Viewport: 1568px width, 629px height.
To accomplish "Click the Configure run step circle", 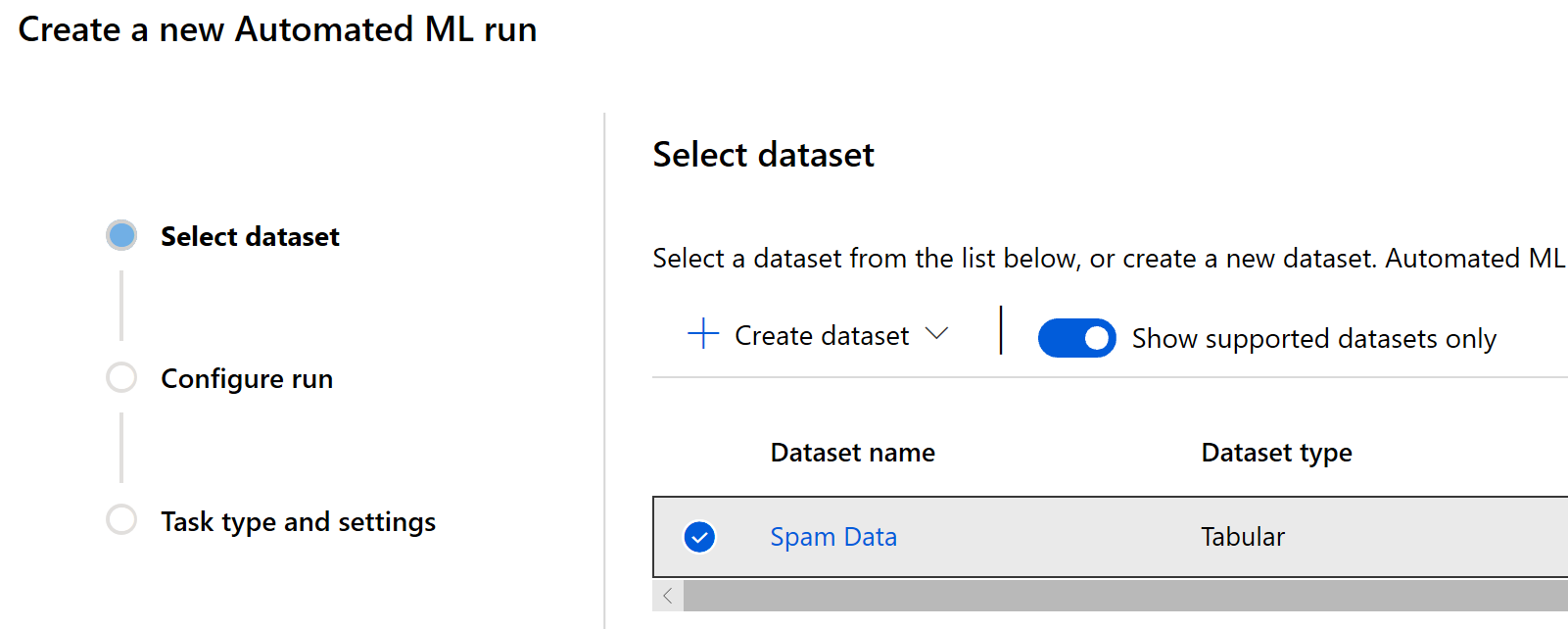I will coord(121,377).
